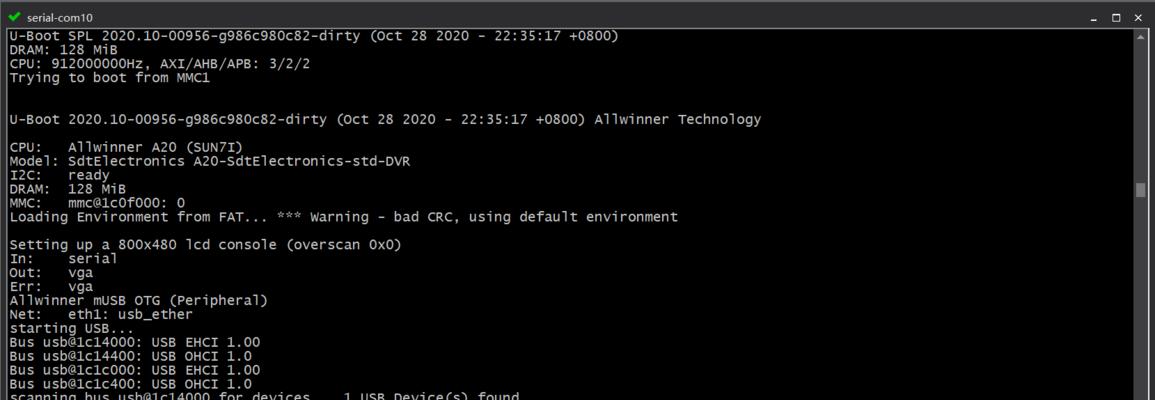
Task: Maximize the serial-com10 terminal window
Action: click(1116, 17)
